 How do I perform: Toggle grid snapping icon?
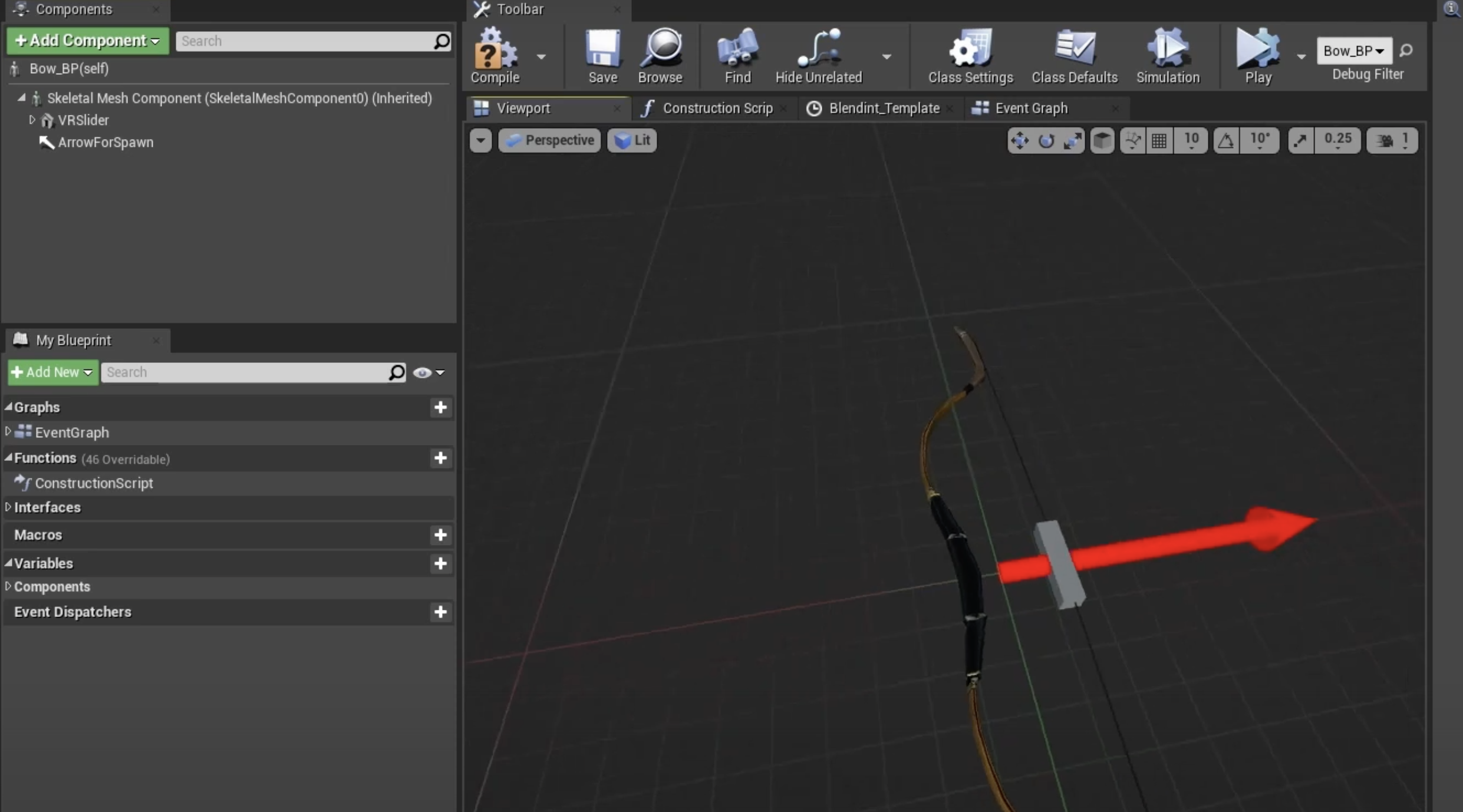(1159, 140)
